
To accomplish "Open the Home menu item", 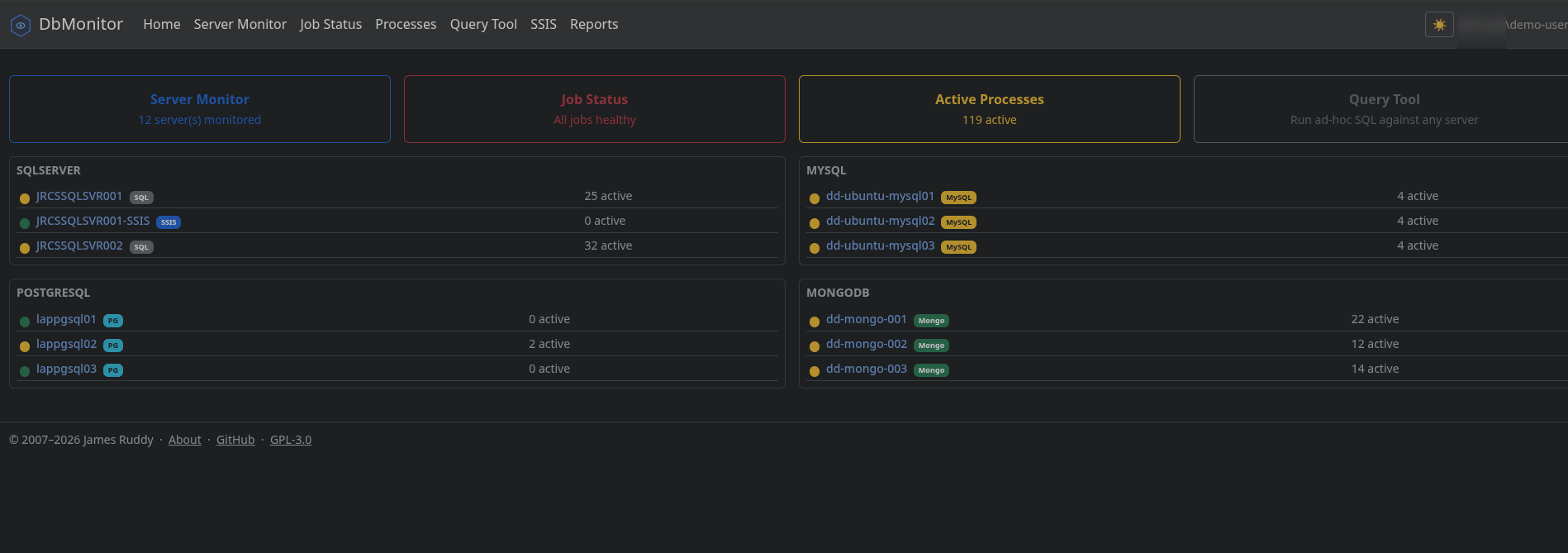I will click(162, 25).
